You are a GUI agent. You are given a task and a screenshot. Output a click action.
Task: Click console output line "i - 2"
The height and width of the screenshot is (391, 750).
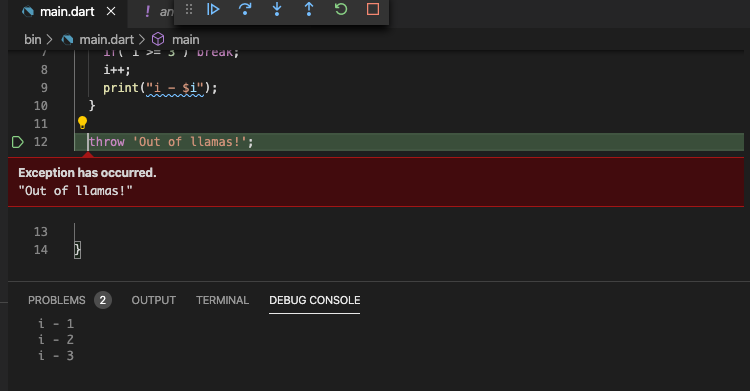[56, 340]
